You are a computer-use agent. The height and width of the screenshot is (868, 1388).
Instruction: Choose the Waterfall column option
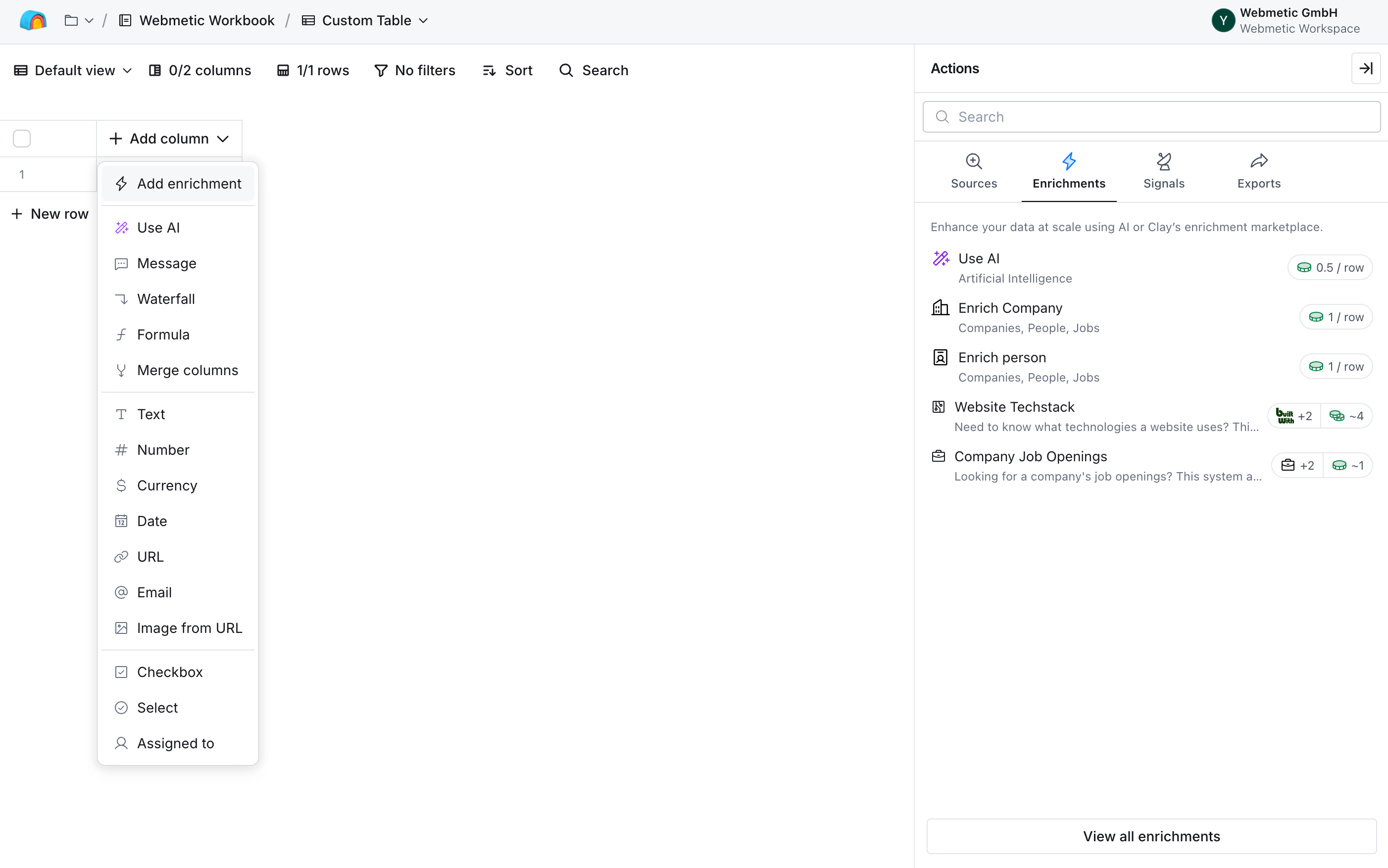pyautogui.click(x=177, y=299)
